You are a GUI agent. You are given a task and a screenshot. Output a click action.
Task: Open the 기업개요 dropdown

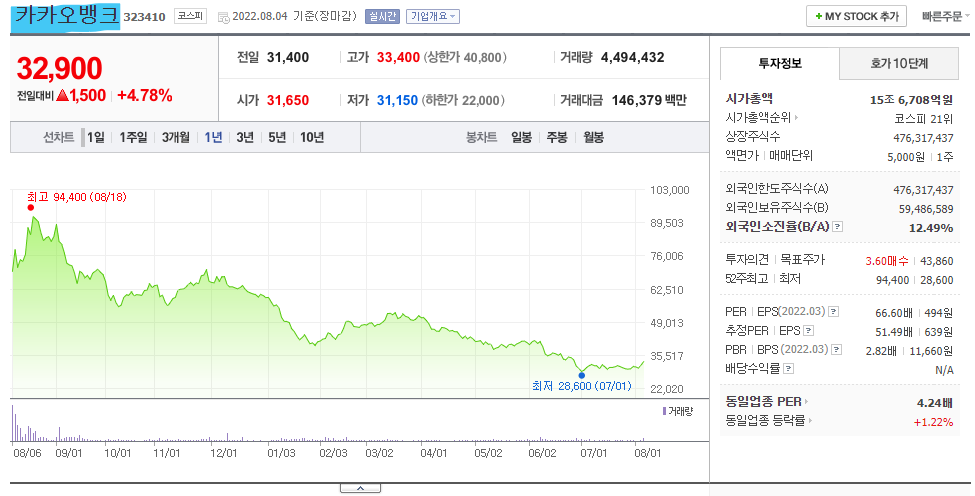pos(433,17)
